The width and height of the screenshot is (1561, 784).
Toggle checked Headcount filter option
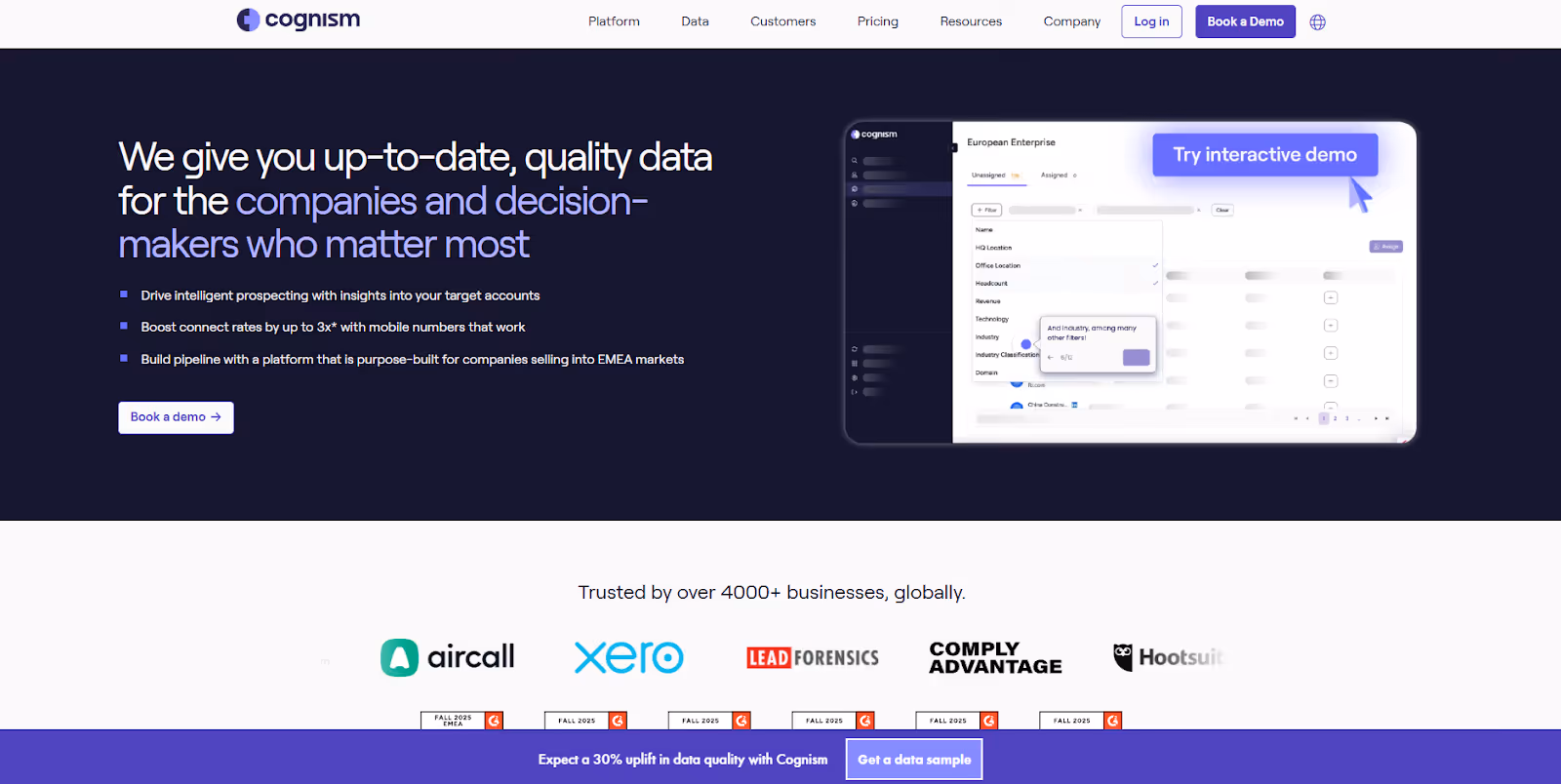(1066, 283)
